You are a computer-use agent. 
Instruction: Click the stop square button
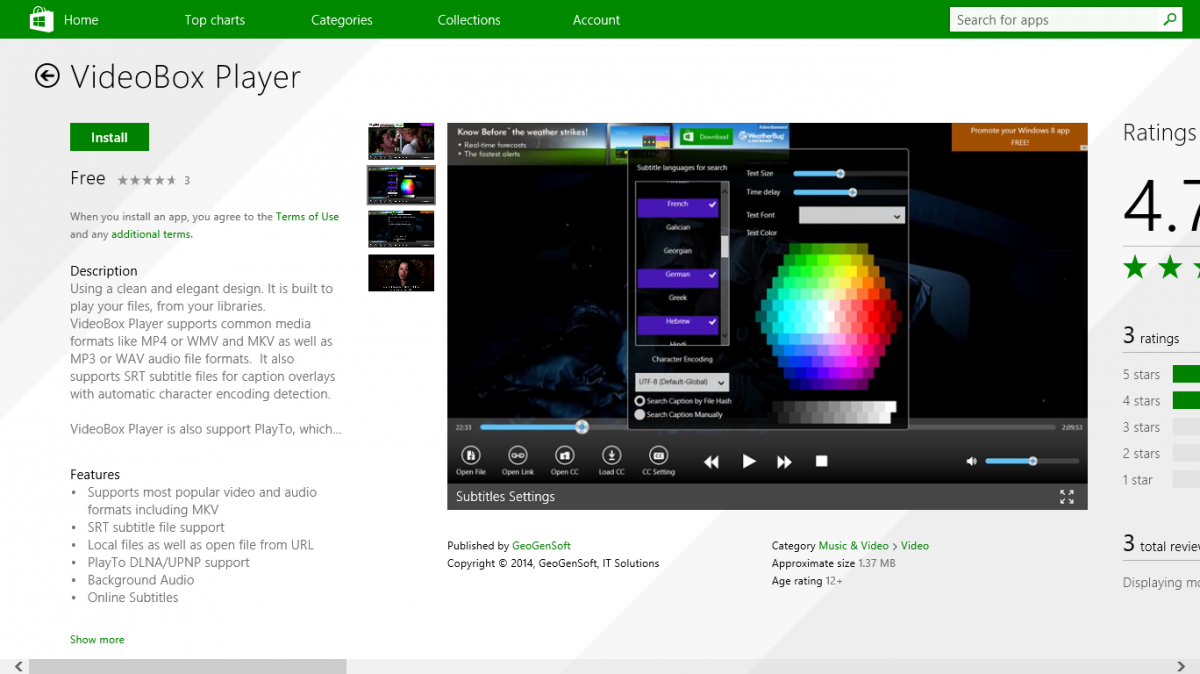pos(822,461)
